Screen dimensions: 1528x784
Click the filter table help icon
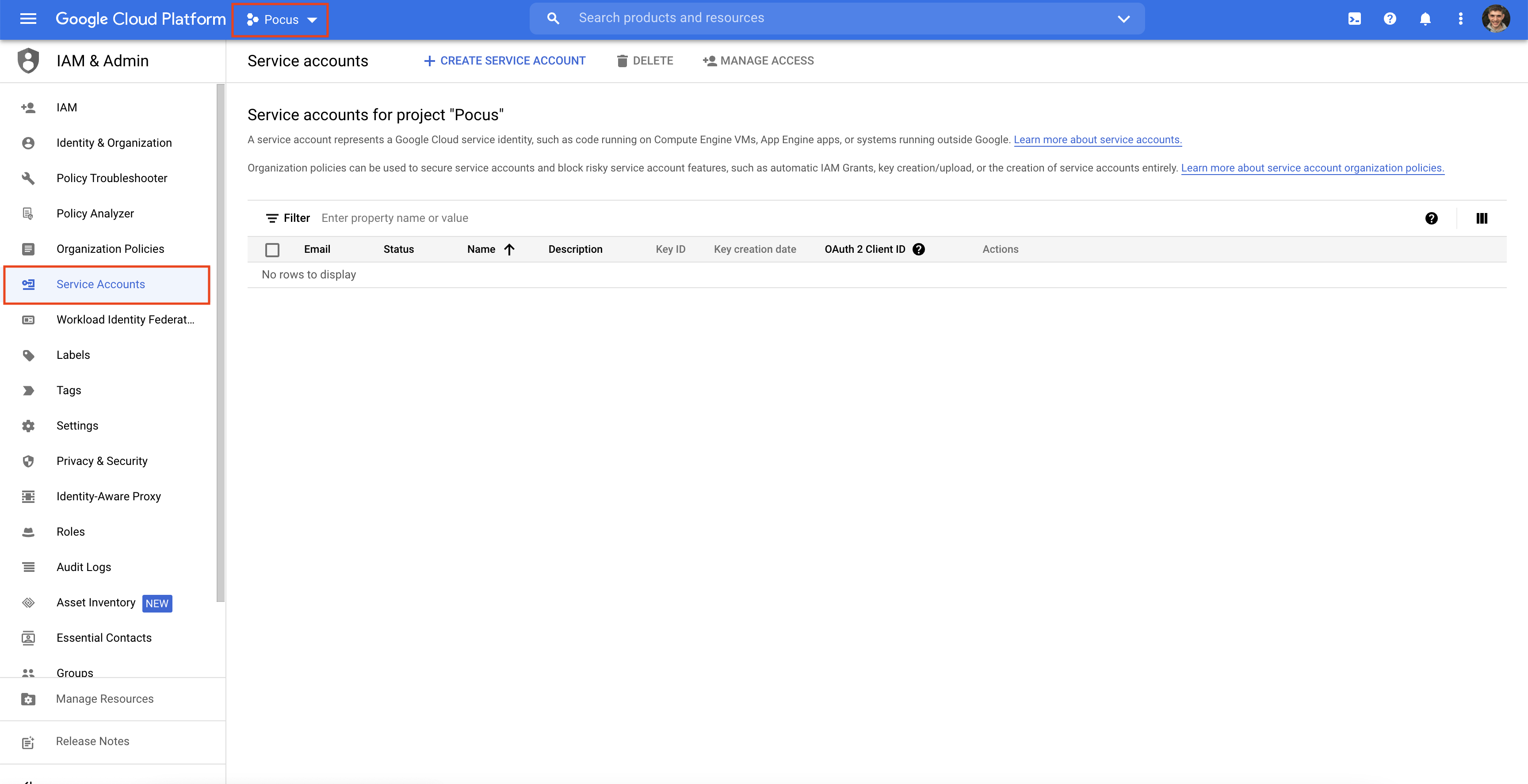click(x=1431, y=218)
